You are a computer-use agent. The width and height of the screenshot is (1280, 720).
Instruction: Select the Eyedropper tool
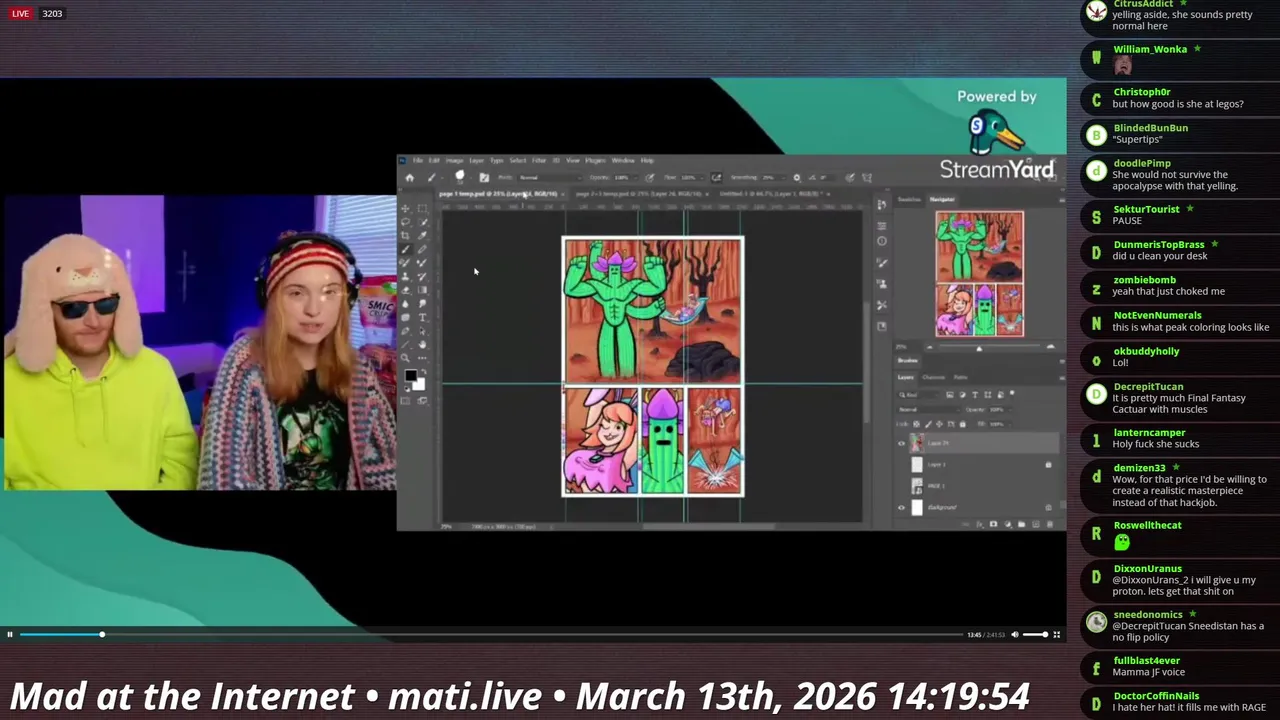point(422,236)
